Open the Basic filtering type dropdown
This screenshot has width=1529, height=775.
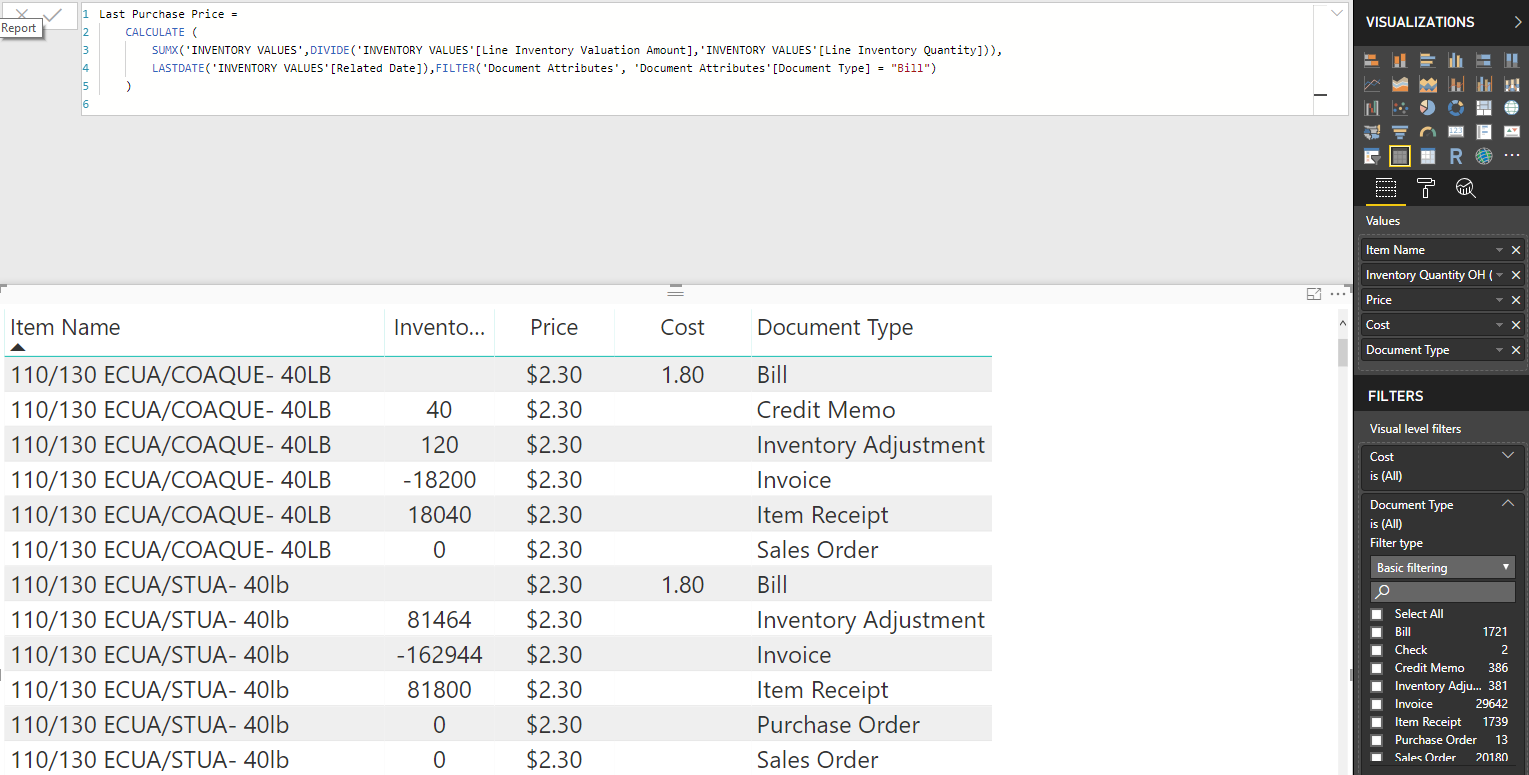coord(1442,567)
